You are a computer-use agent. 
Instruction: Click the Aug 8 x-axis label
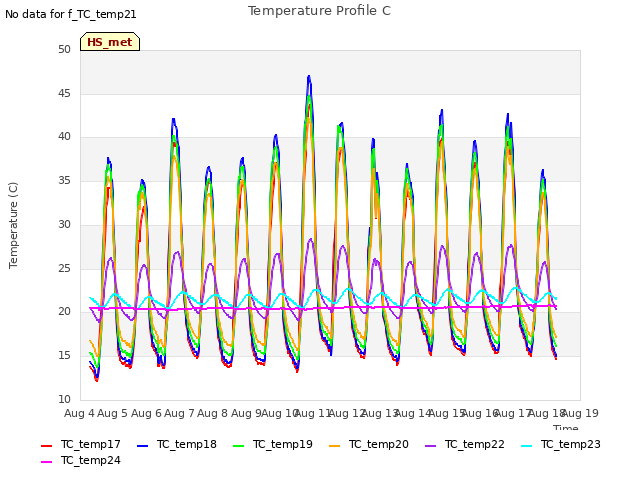tap(213, 413)
